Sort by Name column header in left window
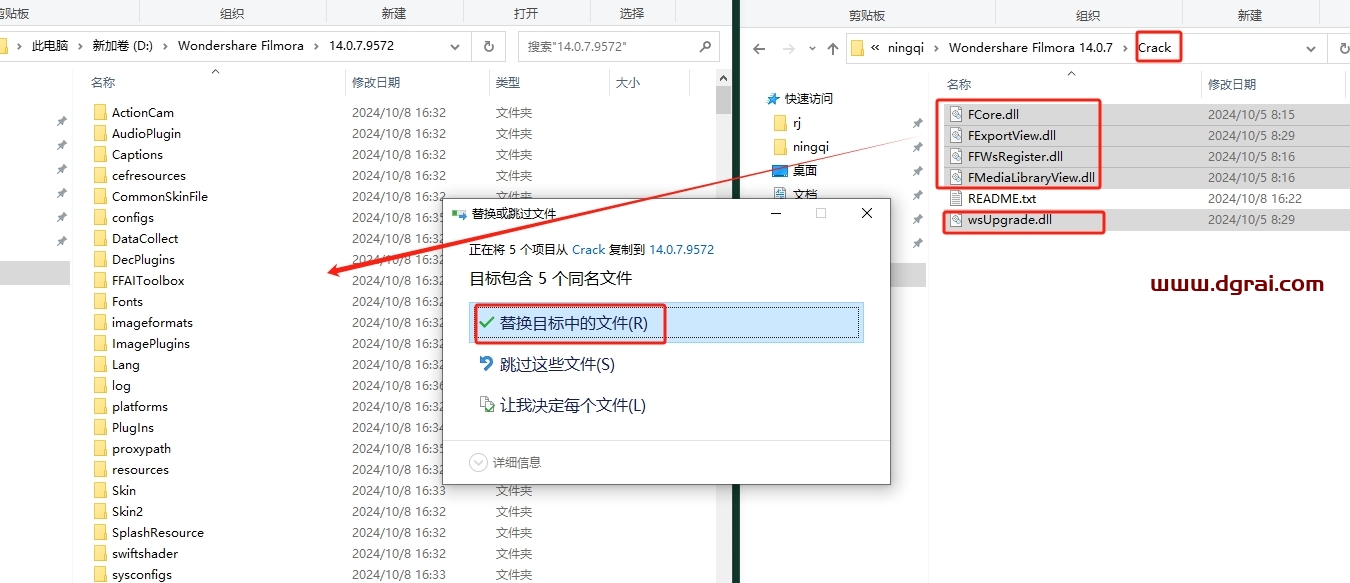 [103, 83]
